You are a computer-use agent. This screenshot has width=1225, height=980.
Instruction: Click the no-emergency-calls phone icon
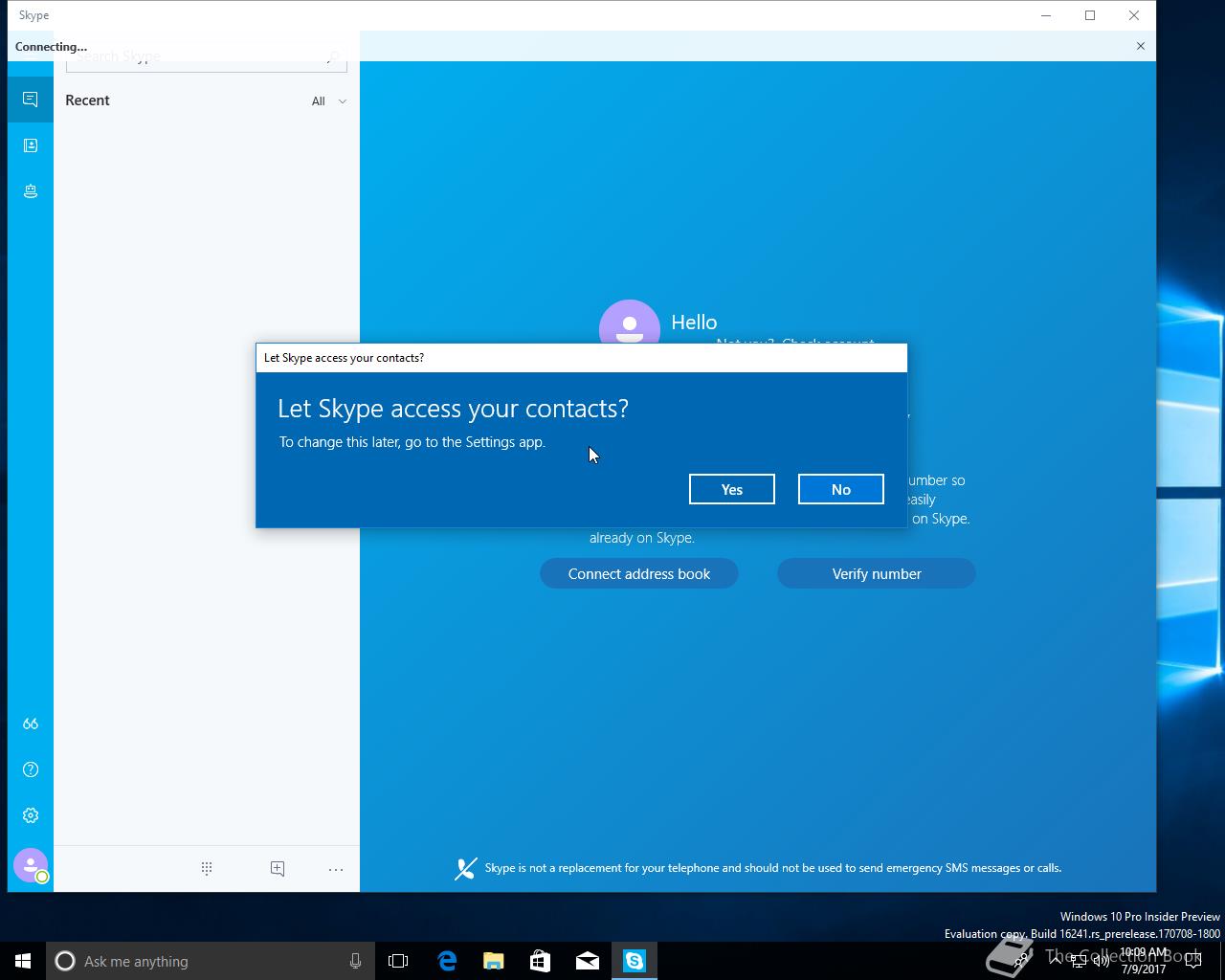click(465, 869)
